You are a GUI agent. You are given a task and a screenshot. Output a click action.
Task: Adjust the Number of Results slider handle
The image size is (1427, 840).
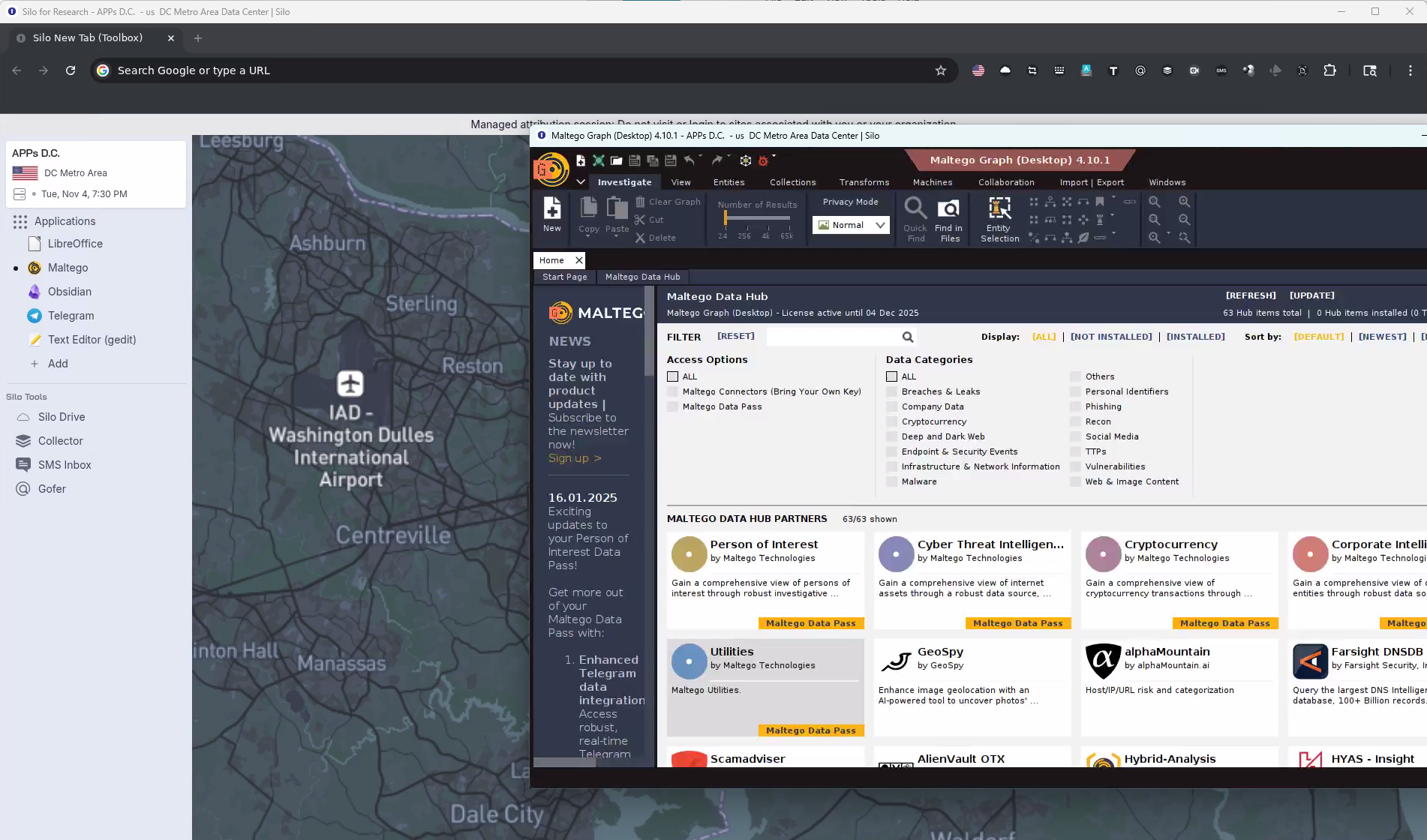pyautogui.click(x=725, y=218)
